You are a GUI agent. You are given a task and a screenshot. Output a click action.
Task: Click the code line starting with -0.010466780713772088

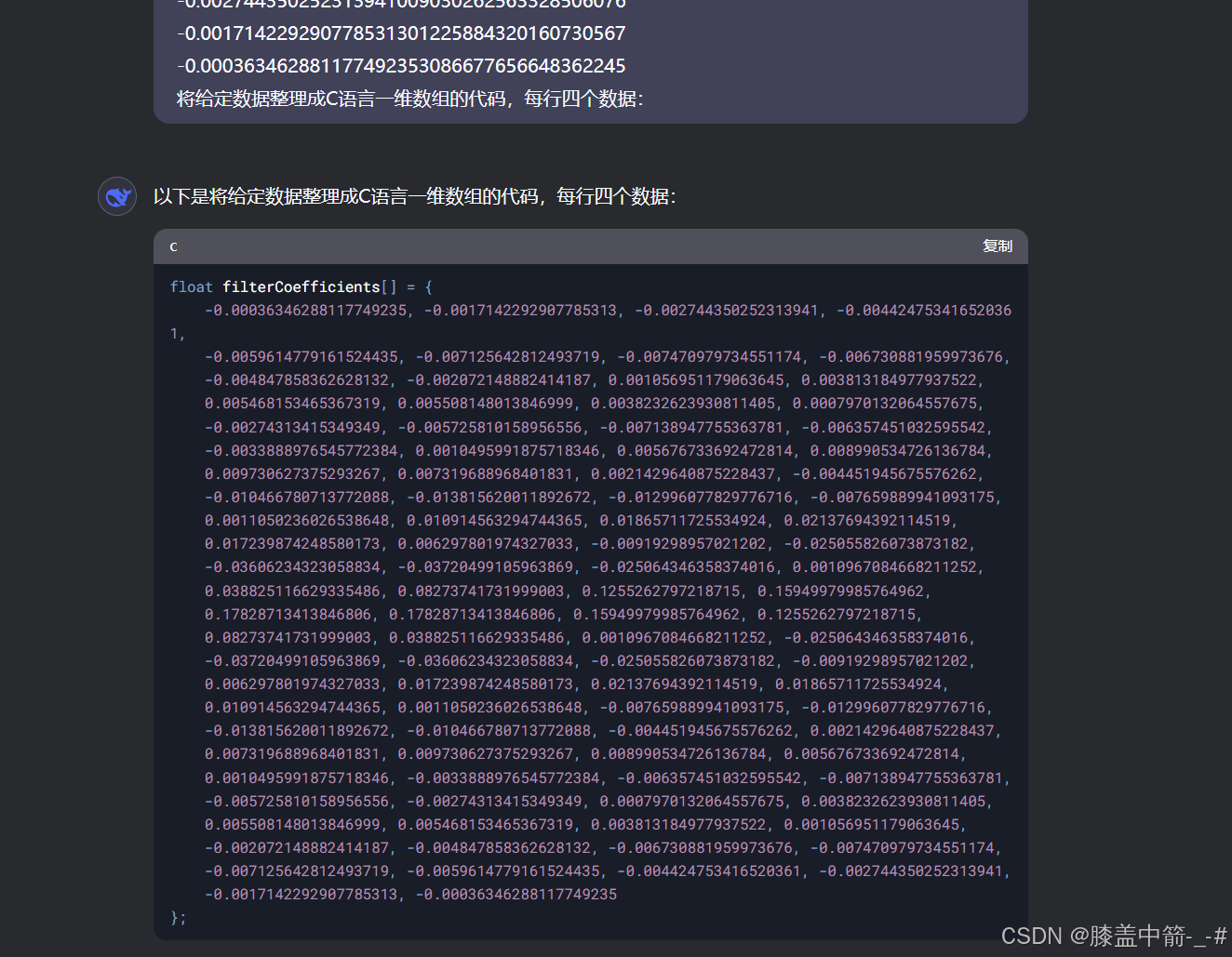(x=602, y=497)
